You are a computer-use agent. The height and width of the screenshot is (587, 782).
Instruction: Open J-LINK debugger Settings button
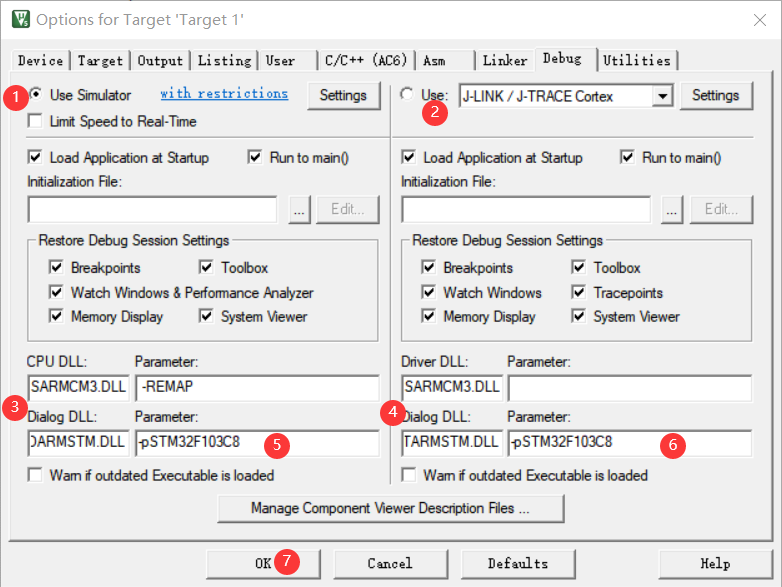point(716,95)
